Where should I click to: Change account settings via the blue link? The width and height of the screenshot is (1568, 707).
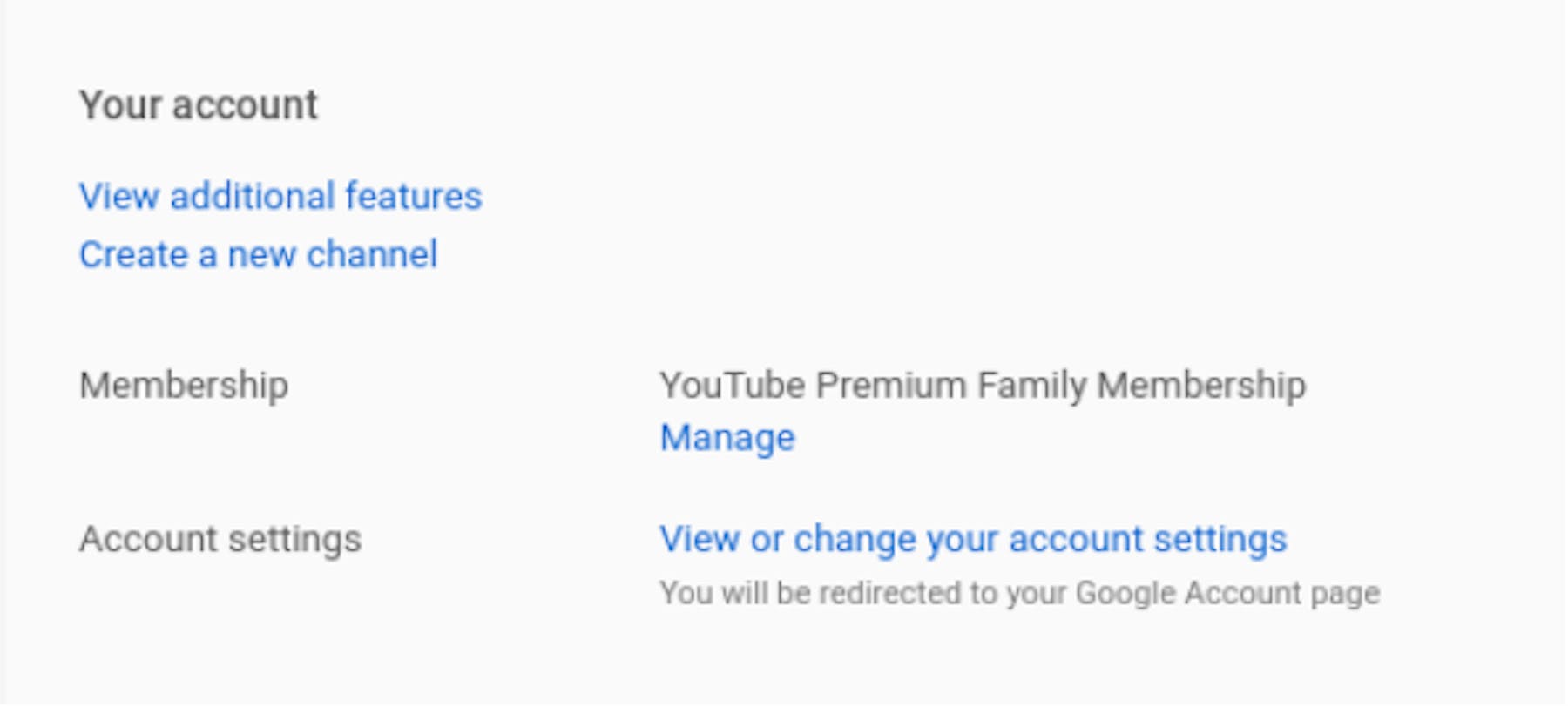click(x=973, y=539)
